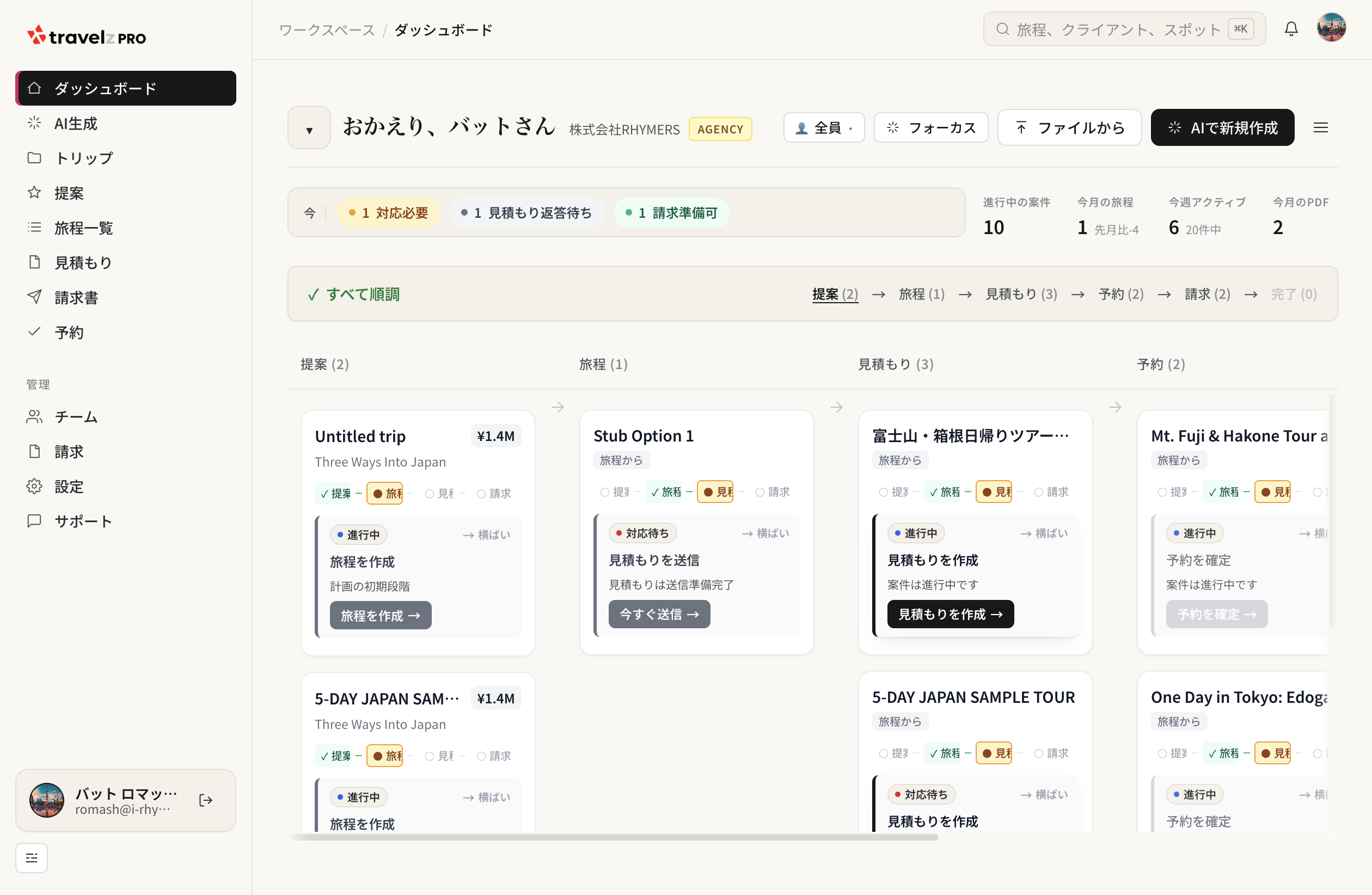Click the 設定 gear icon

(35, 486)
